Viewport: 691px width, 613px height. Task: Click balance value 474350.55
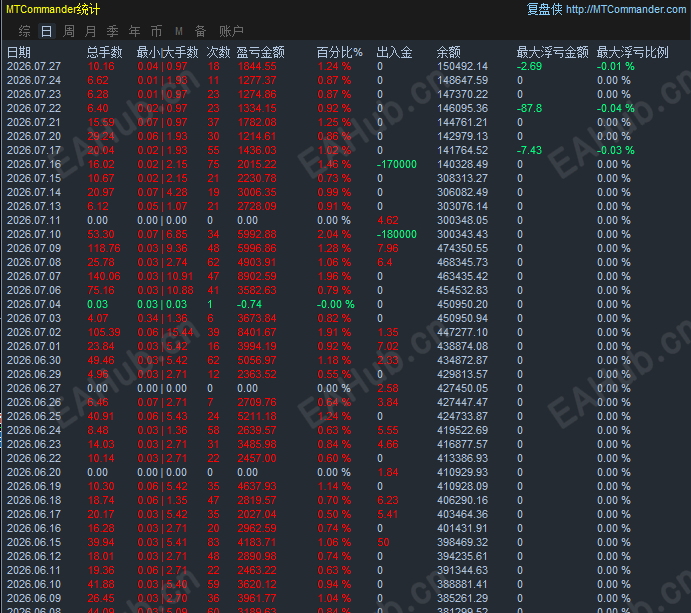pyautogui.click(x=462, y=249)
